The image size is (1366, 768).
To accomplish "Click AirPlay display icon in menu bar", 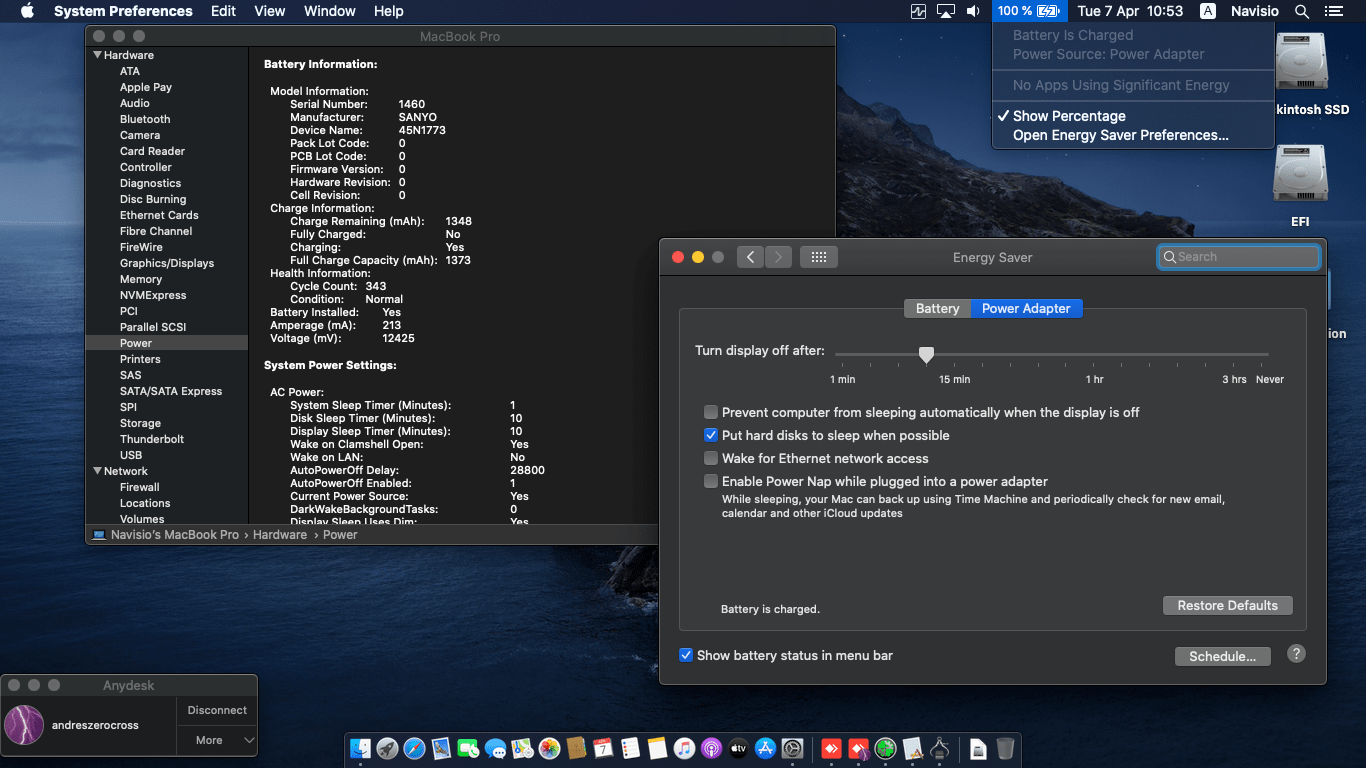I will [x=946, y=11].
